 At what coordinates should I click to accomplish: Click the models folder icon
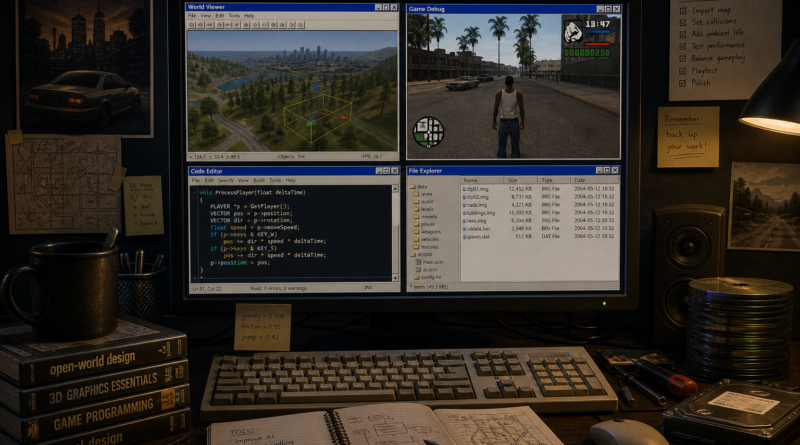pyautogui.click(x=416, y=216)
